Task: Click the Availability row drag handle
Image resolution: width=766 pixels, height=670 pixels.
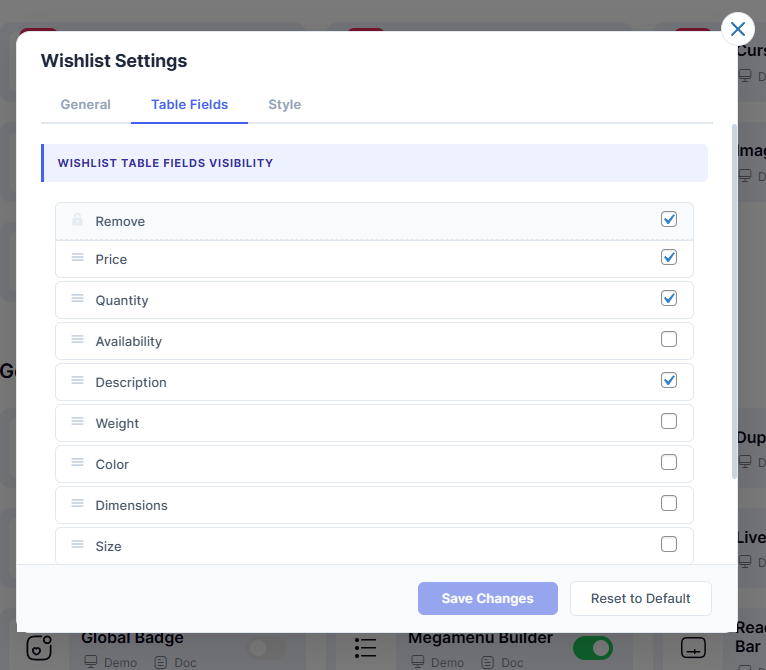Action: pos(77,340)
